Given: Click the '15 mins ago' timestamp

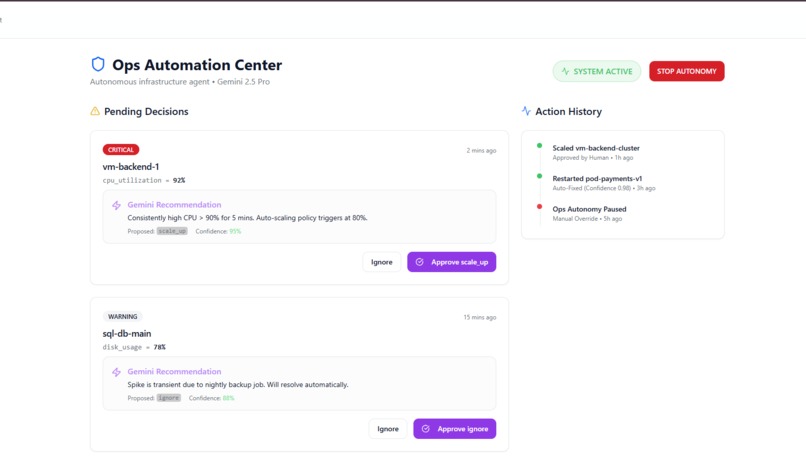Looking at the screenshot, I should (480, 317).
